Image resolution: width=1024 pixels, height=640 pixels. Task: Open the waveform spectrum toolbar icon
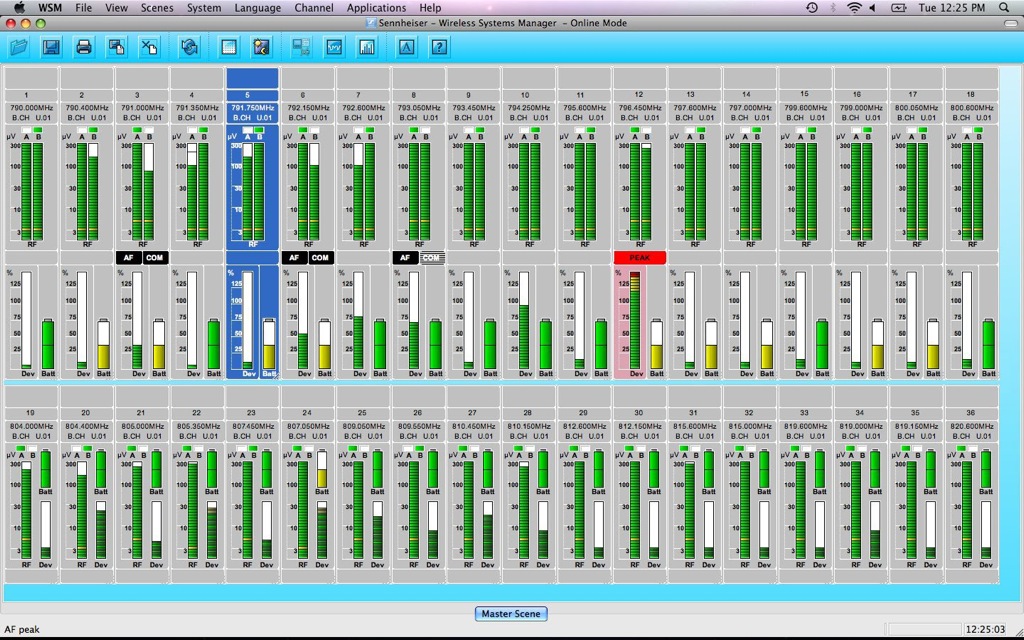pos(335,47)
